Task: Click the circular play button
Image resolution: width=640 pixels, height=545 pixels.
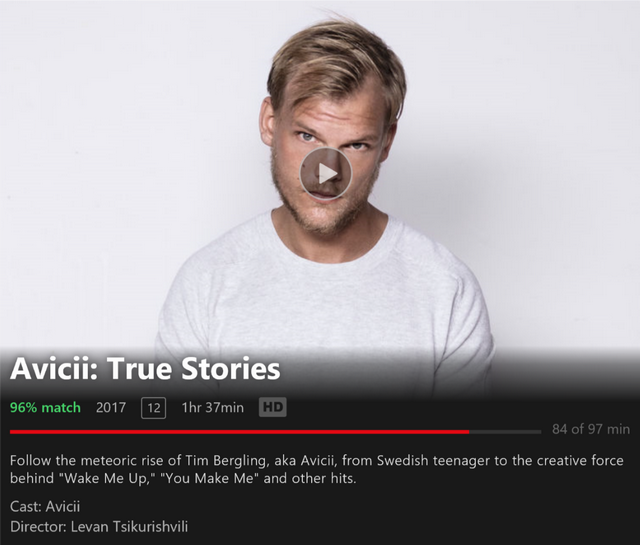Action: [x=325, y=174]
